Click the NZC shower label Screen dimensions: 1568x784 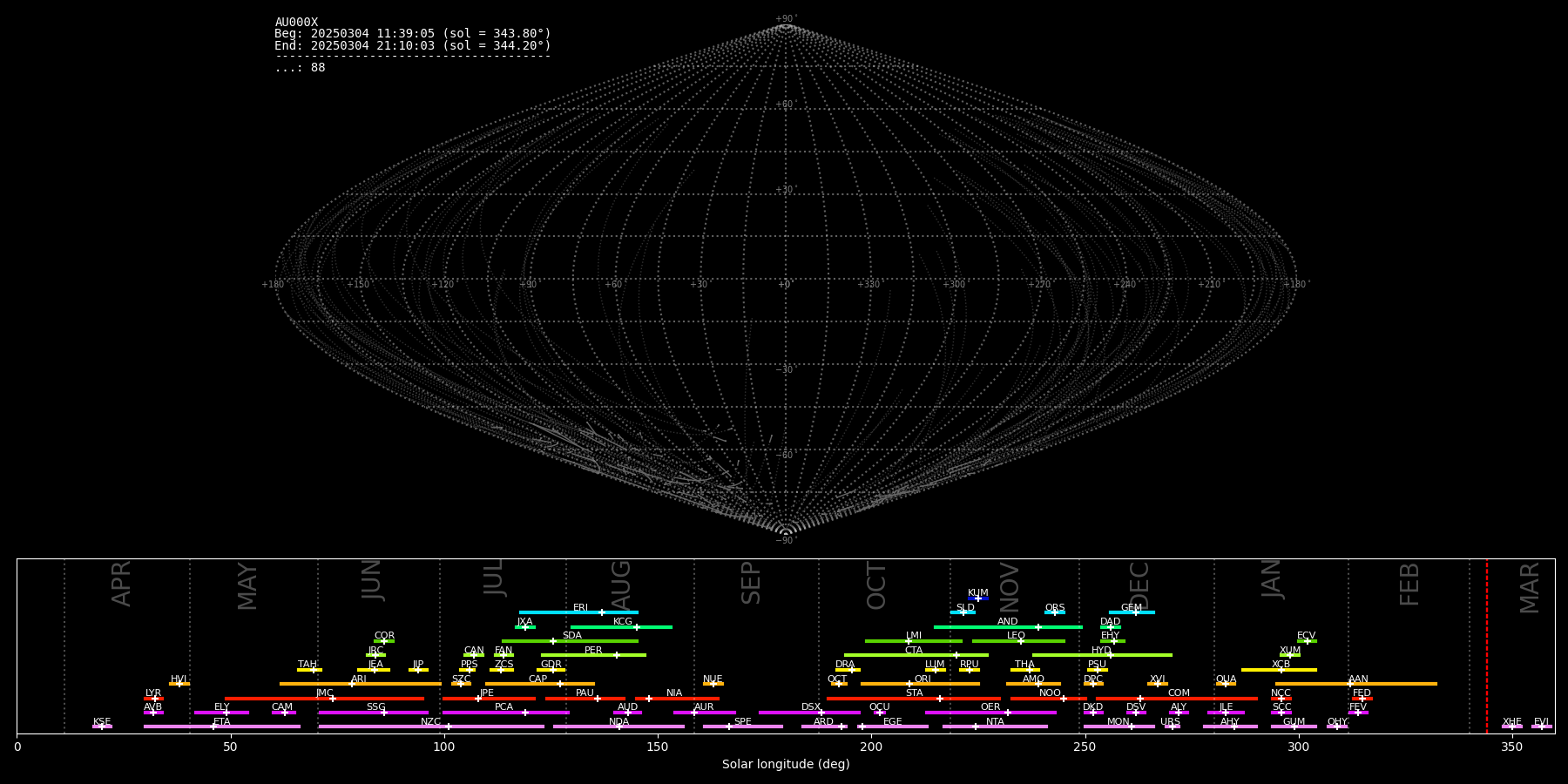coord(430,722)
